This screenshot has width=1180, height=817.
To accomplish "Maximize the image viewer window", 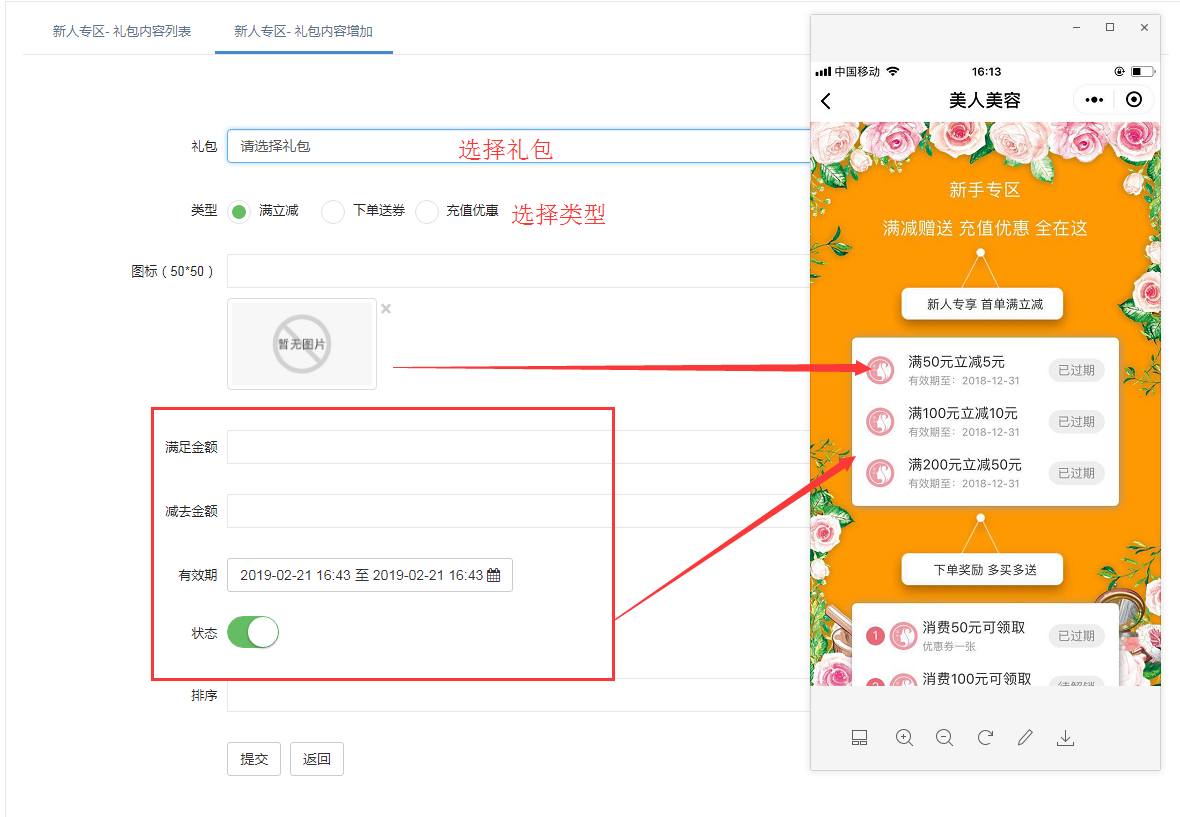I will (x=1110, y=28).
